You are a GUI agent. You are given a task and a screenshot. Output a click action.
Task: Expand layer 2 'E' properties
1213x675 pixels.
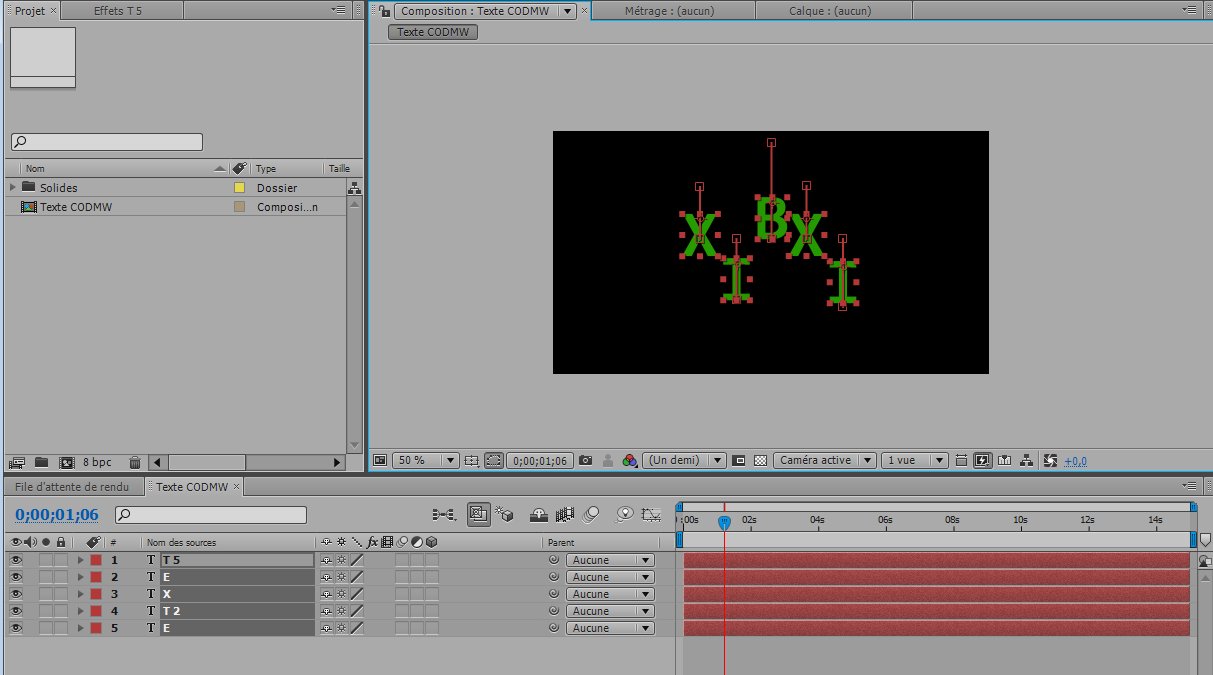tap(80, 577)
